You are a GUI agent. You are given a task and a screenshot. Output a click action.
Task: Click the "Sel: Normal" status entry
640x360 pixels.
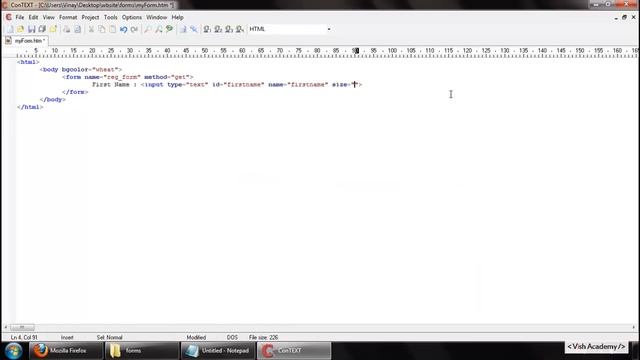[109, 338]
